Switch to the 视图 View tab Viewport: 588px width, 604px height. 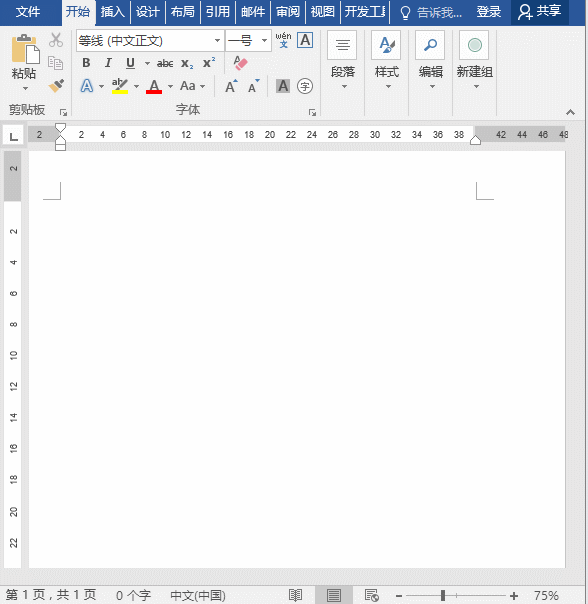323,12
